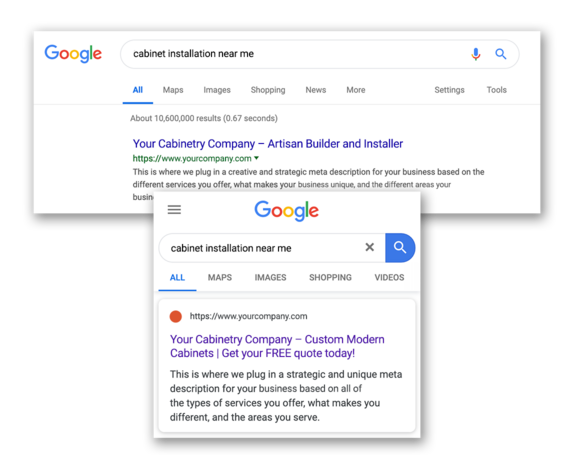Viewport: 574px width, 455px height.
Task: Switch to the mobile IMAGES tab
Action: (x=271, y=277)
